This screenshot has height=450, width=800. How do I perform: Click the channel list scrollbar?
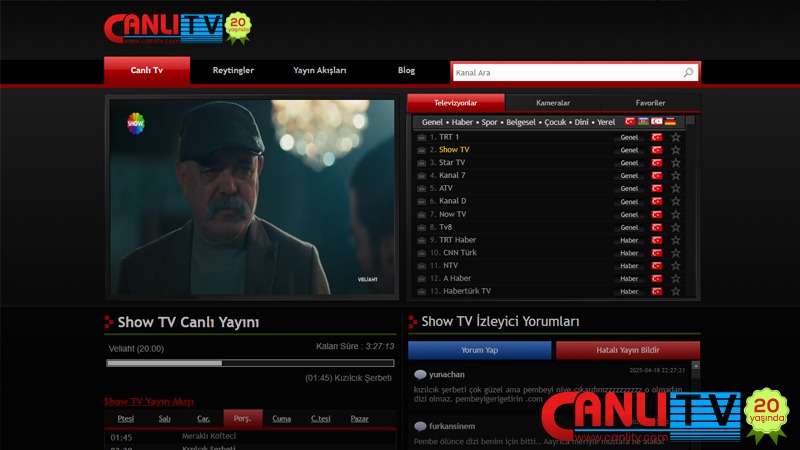tap(690, 204)
